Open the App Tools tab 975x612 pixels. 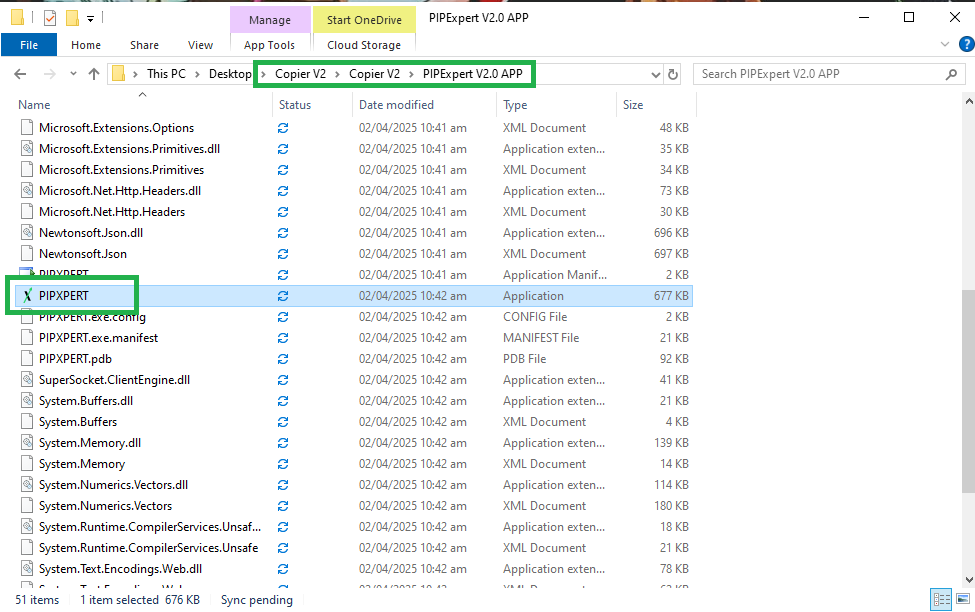[269, 45]
